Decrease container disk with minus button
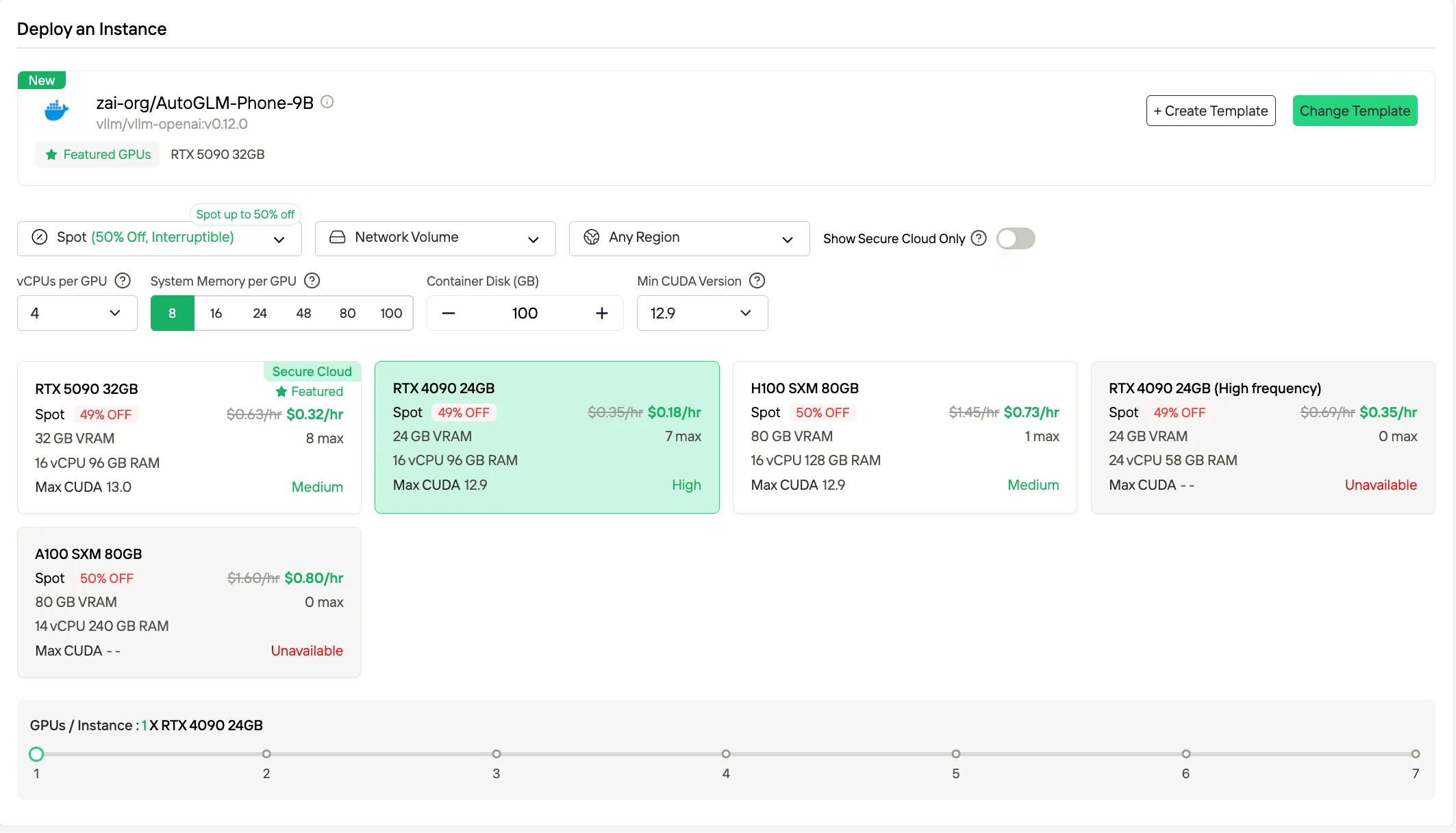The width and height of the screenshot is (1456, 833). (449, 313)
